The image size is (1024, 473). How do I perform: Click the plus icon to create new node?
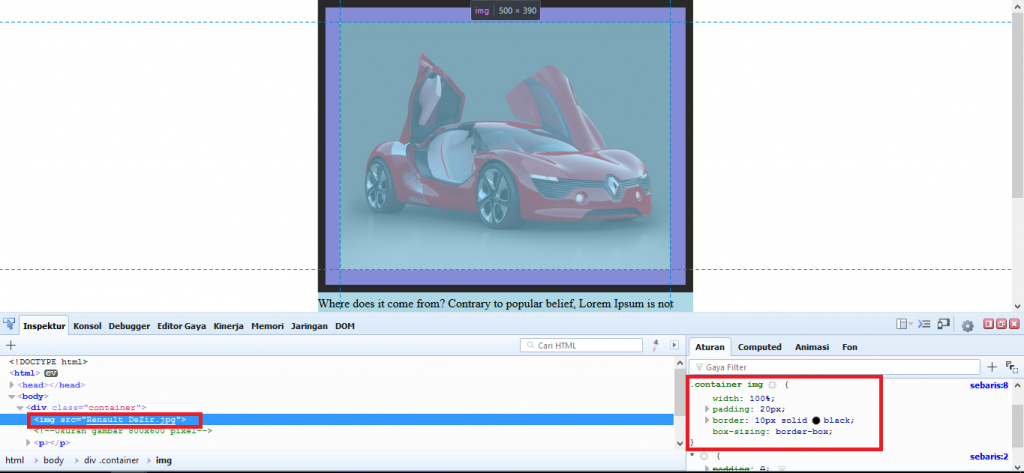[x=10, y=346]
